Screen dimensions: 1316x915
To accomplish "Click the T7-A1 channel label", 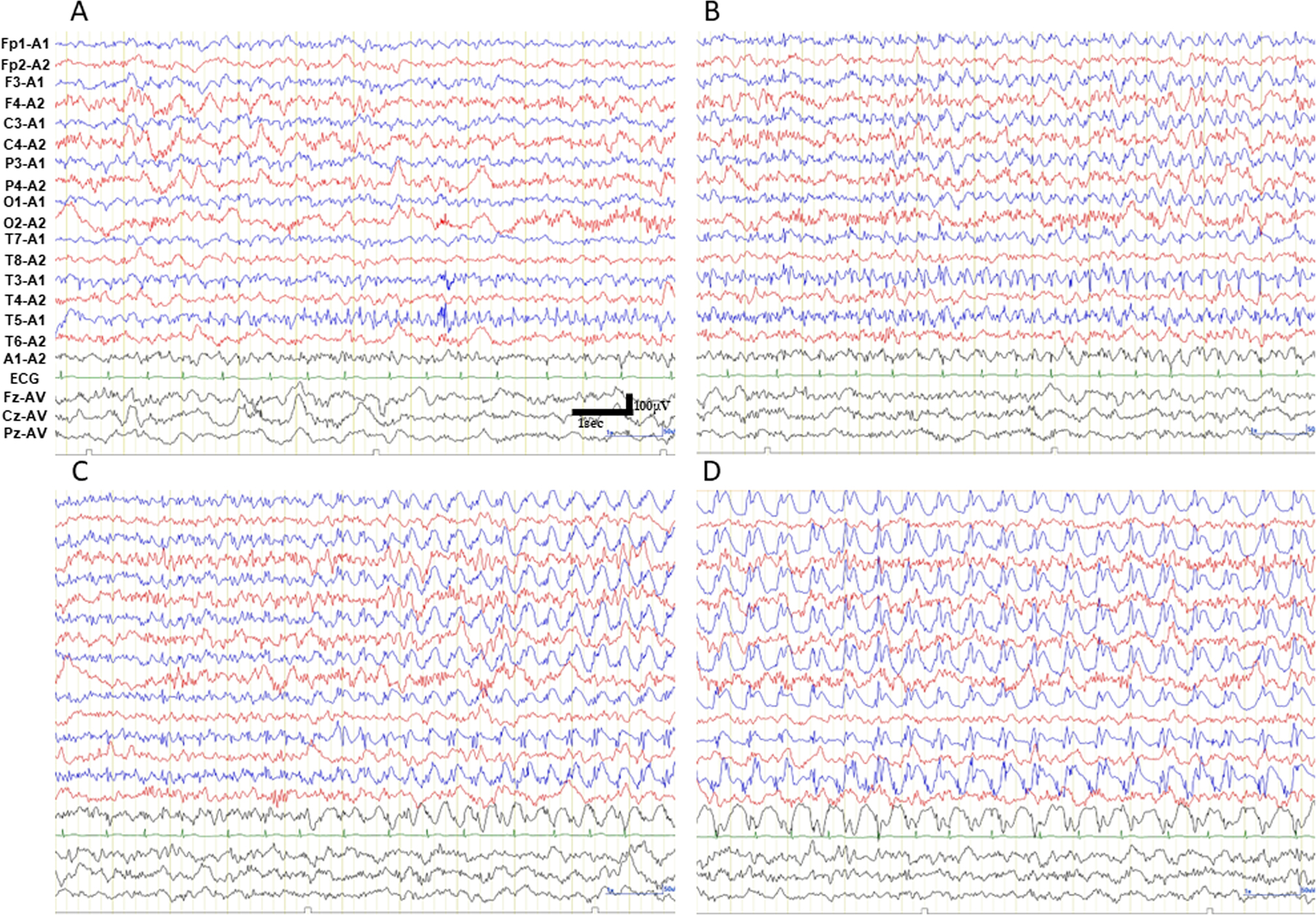I will [x=25, y=239].
